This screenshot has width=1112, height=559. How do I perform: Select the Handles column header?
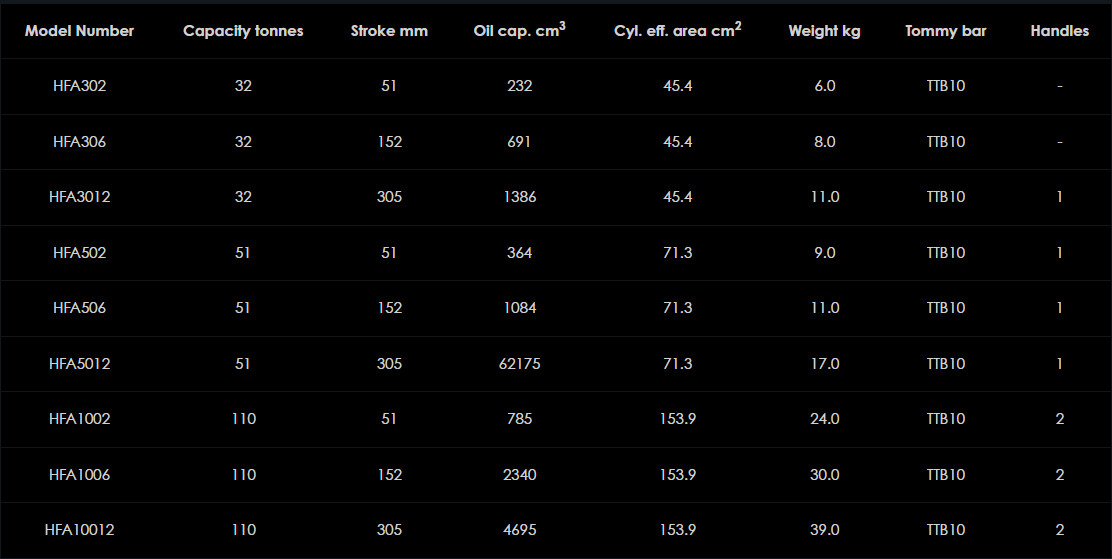(x=1059, y=31)
